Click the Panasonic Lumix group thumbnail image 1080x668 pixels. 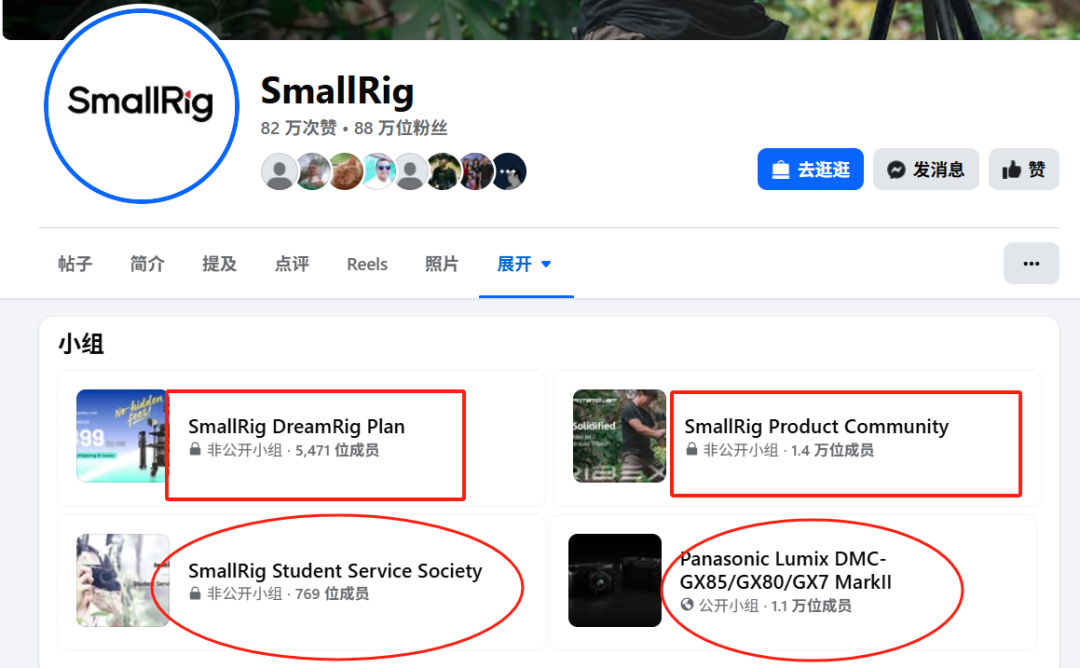pyautogui.click(x=614, y=580)
